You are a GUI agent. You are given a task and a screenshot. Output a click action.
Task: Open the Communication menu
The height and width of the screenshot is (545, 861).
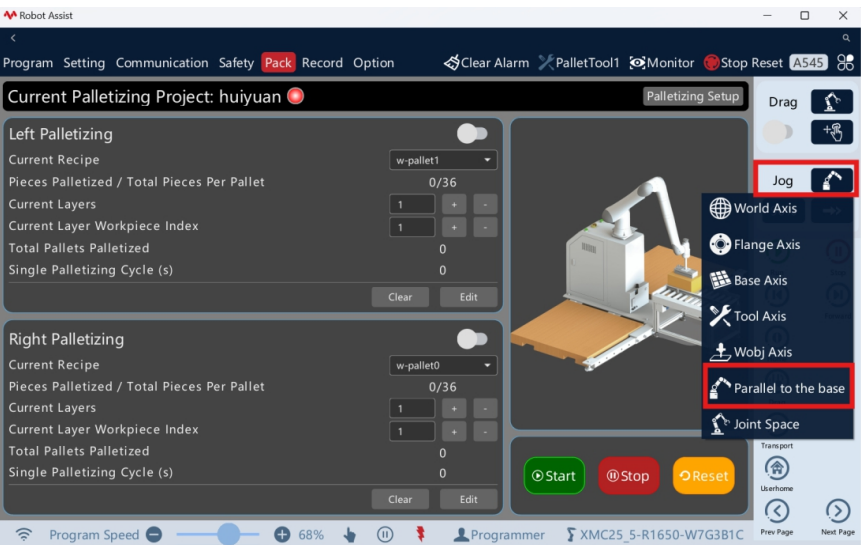click(x=162, y=63)
